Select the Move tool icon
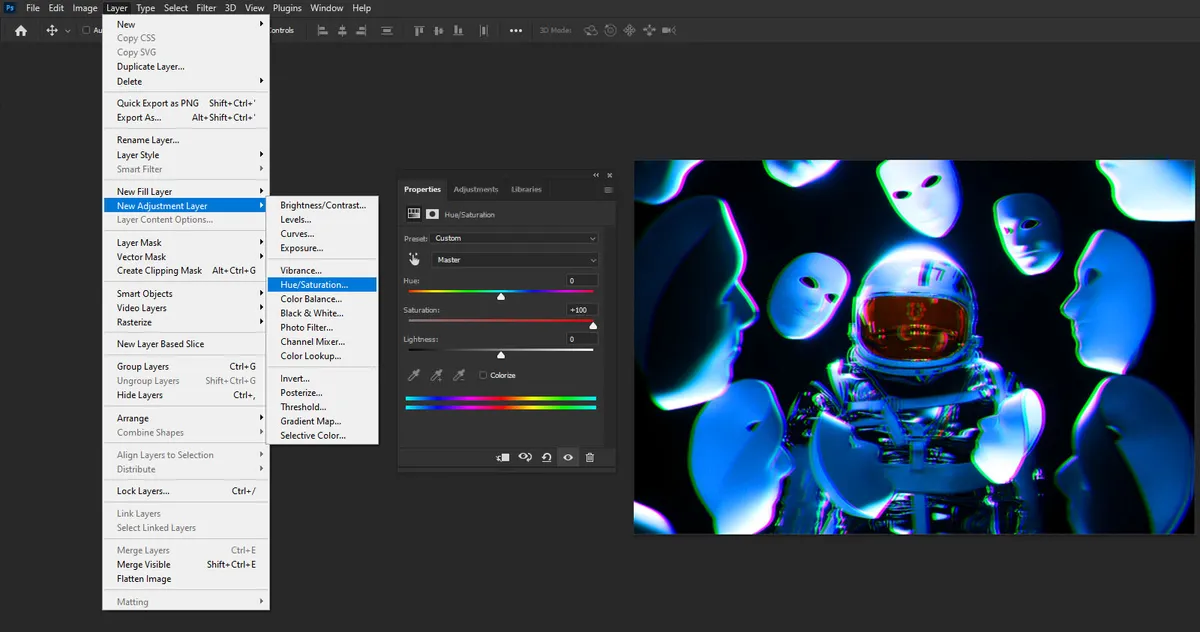The image size is (1200, 632). tap(52, 31)
